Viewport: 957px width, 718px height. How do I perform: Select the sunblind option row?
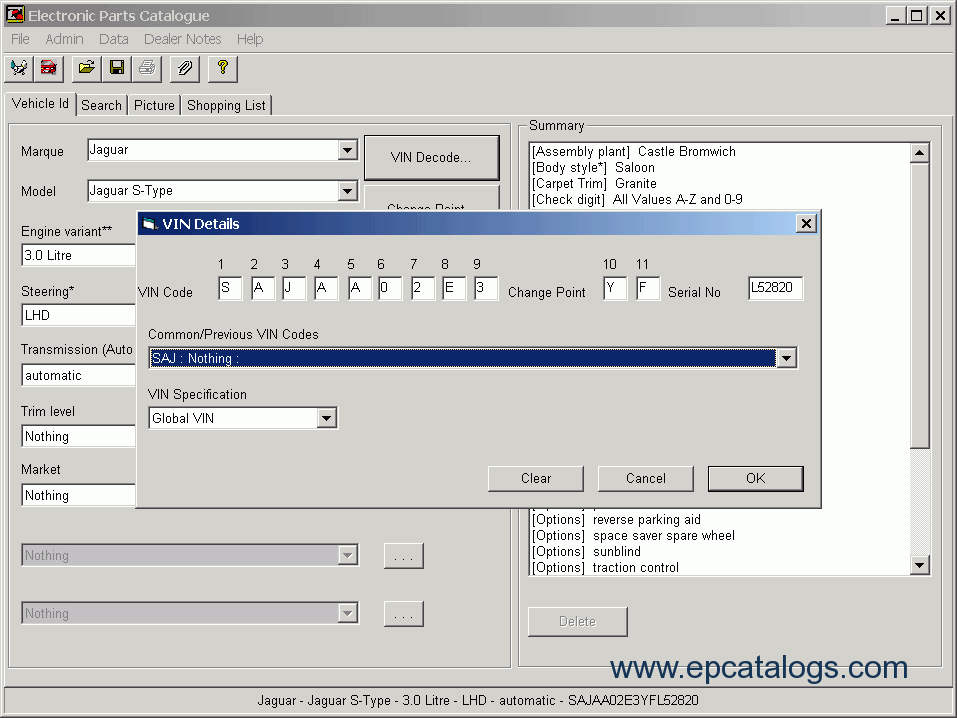[587, 551]
